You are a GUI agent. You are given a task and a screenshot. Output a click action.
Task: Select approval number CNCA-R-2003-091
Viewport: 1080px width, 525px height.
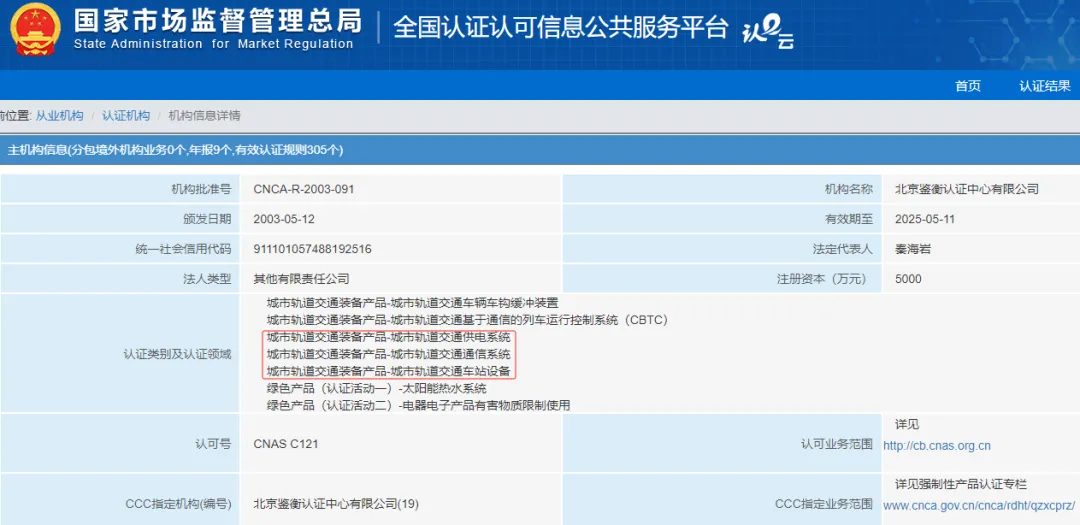(x=304, y=189)
